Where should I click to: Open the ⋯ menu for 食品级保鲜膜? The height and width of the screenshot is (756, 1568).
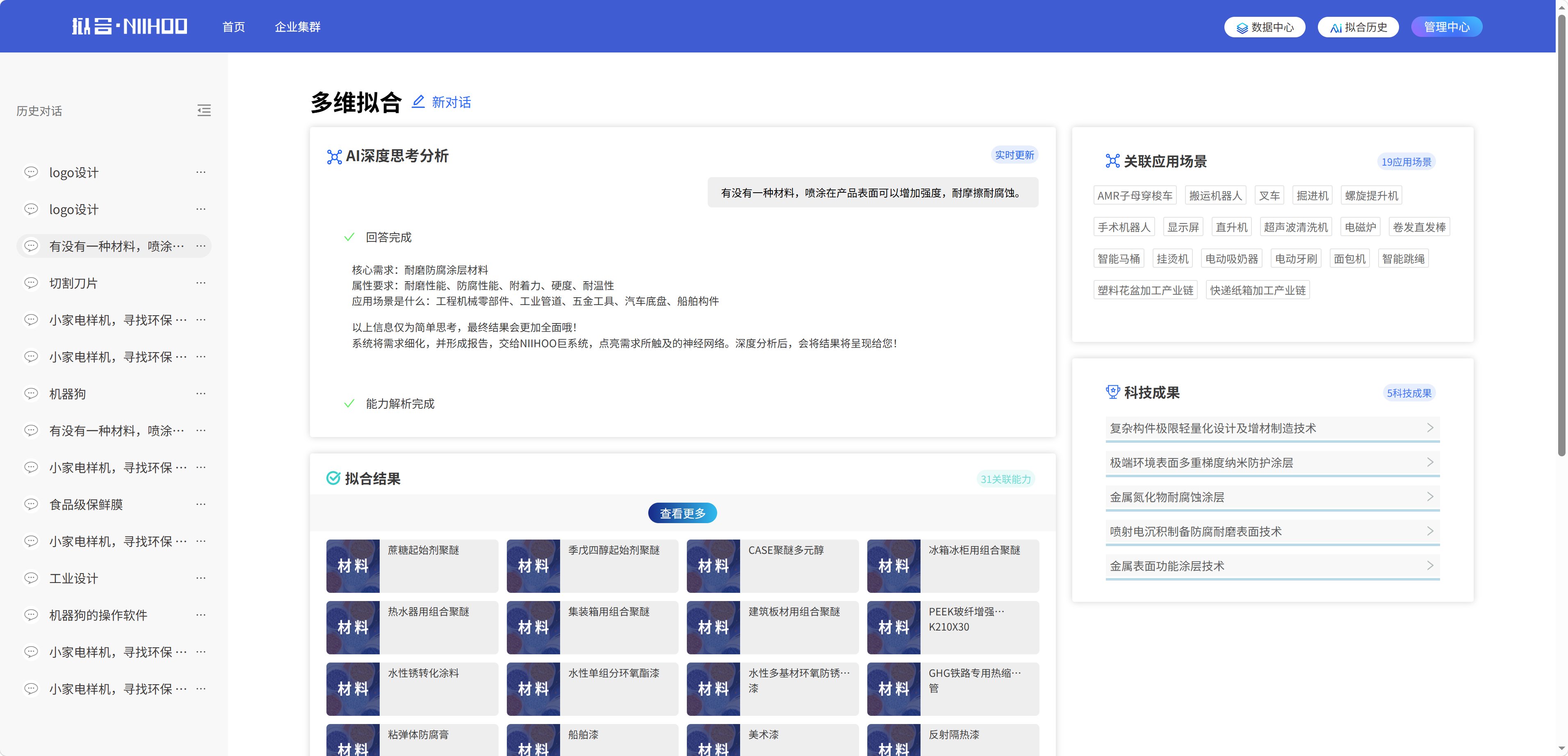(x=201, y=504)
